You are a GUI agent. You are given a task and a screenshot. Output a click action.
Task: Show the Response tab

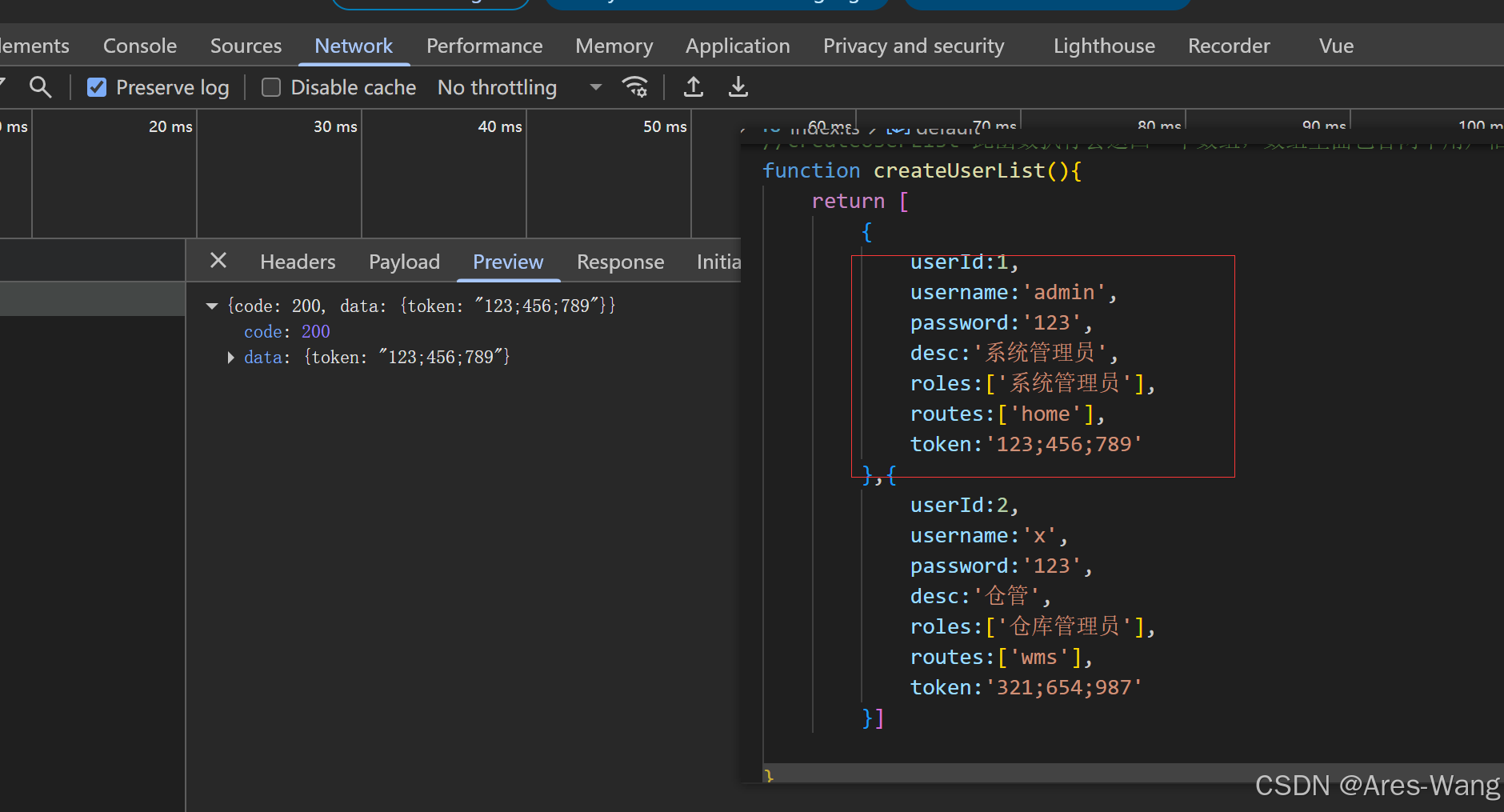(620, 262)
